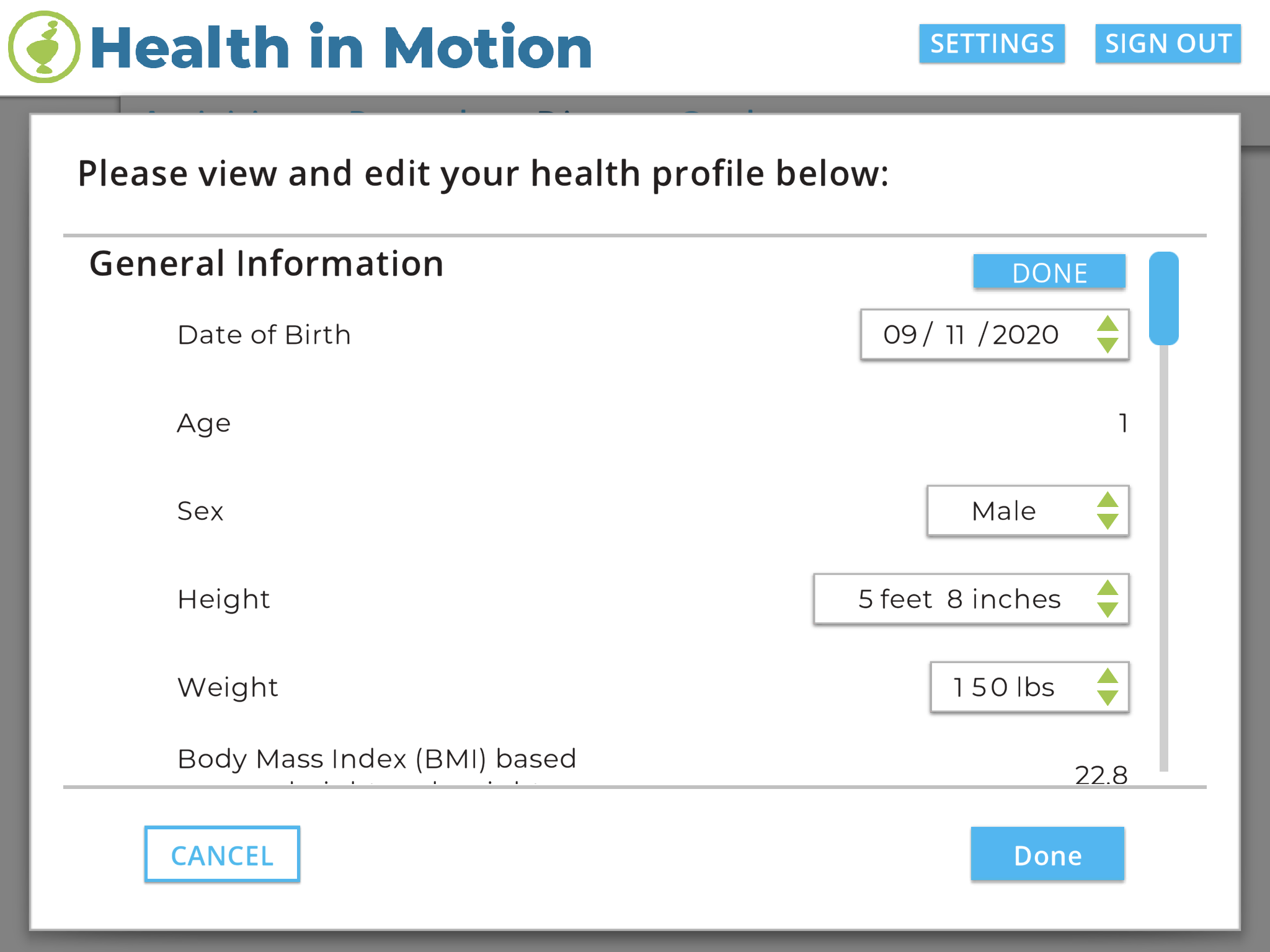Click the blue scrollbar thumb
Screen dimensions: 1270x952
point(1163,298)
